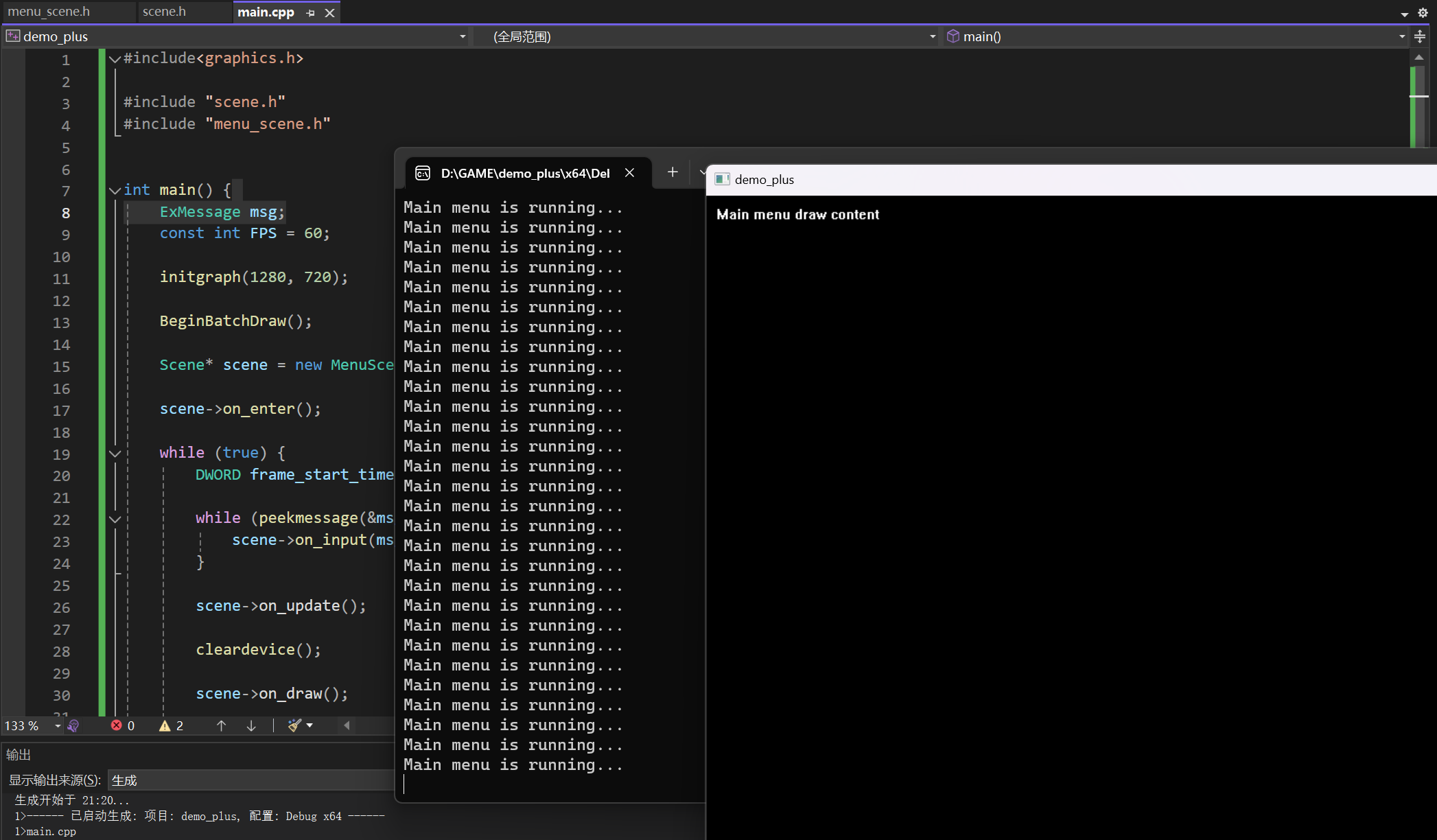
Task: Click the yellow warnings count icon
Action: coord(165,725)
